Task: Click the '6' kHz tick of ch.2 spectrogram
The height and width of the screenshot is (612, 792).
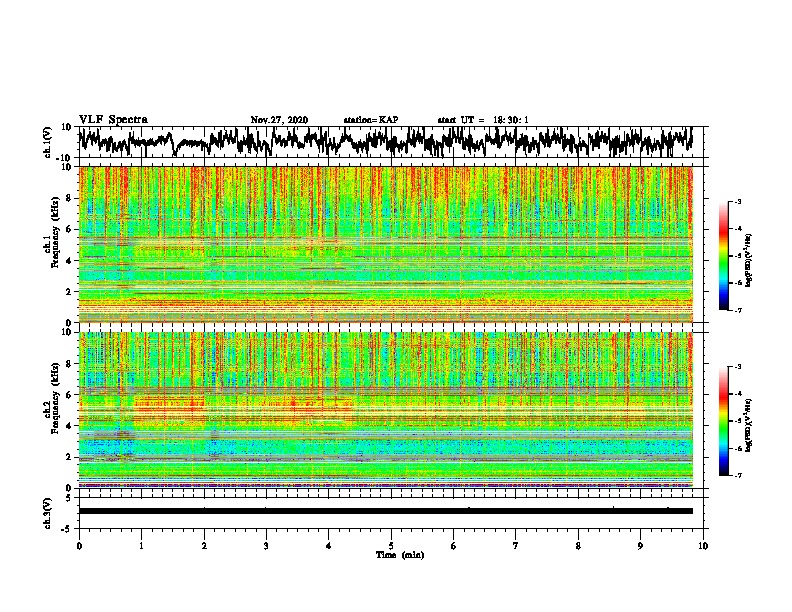Action: pos(70,395)
